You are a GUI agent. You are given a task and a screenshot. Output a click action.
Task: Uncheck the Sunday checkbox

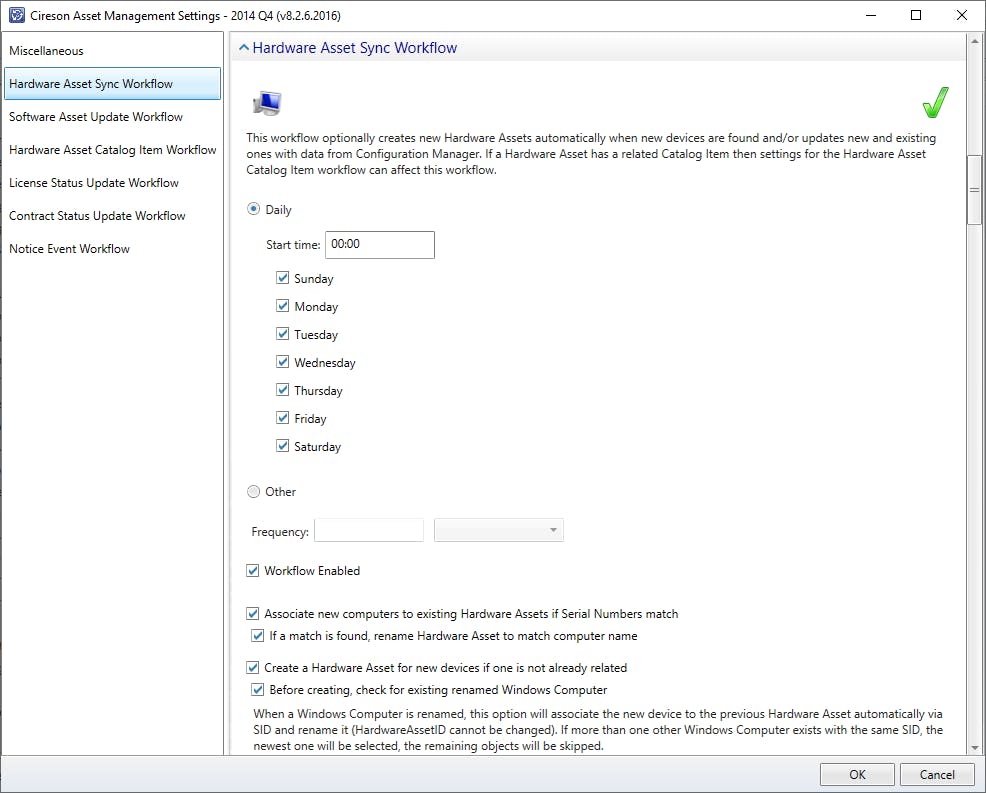[283, 277]
